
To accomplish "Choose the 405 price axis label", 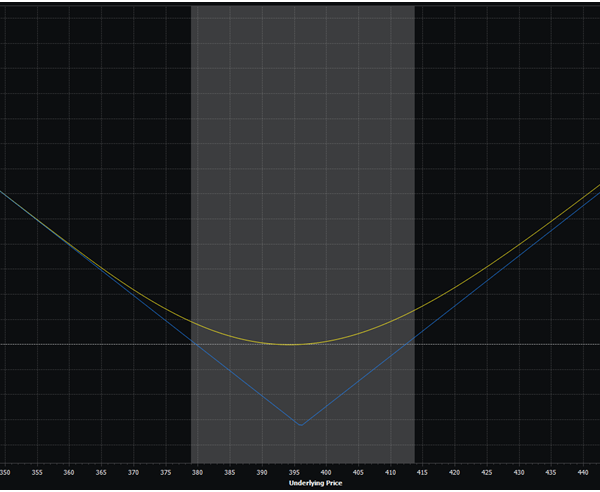I will click(358, 471).
